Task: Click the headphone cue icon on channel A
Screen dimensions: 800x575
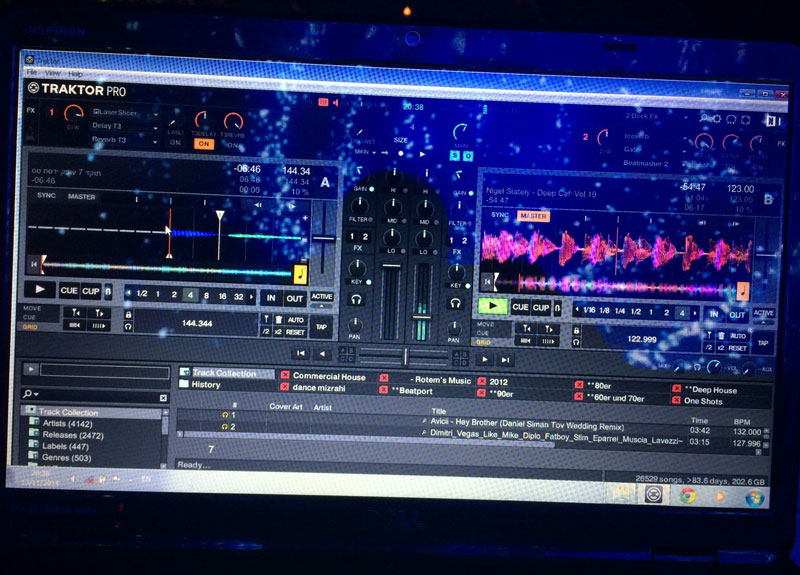Action: click(x=356, y=299)
